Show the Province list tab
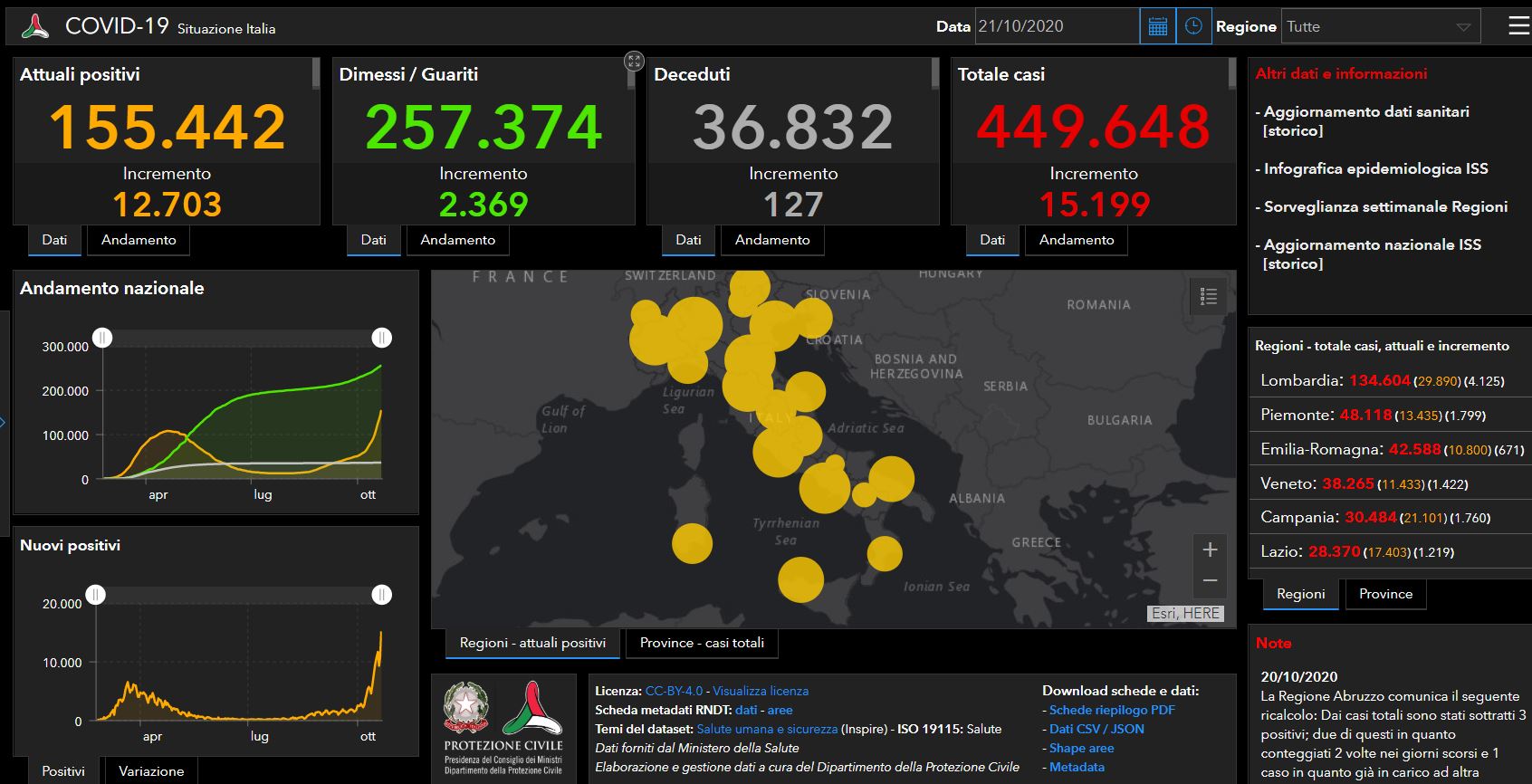 (1385, 594)
